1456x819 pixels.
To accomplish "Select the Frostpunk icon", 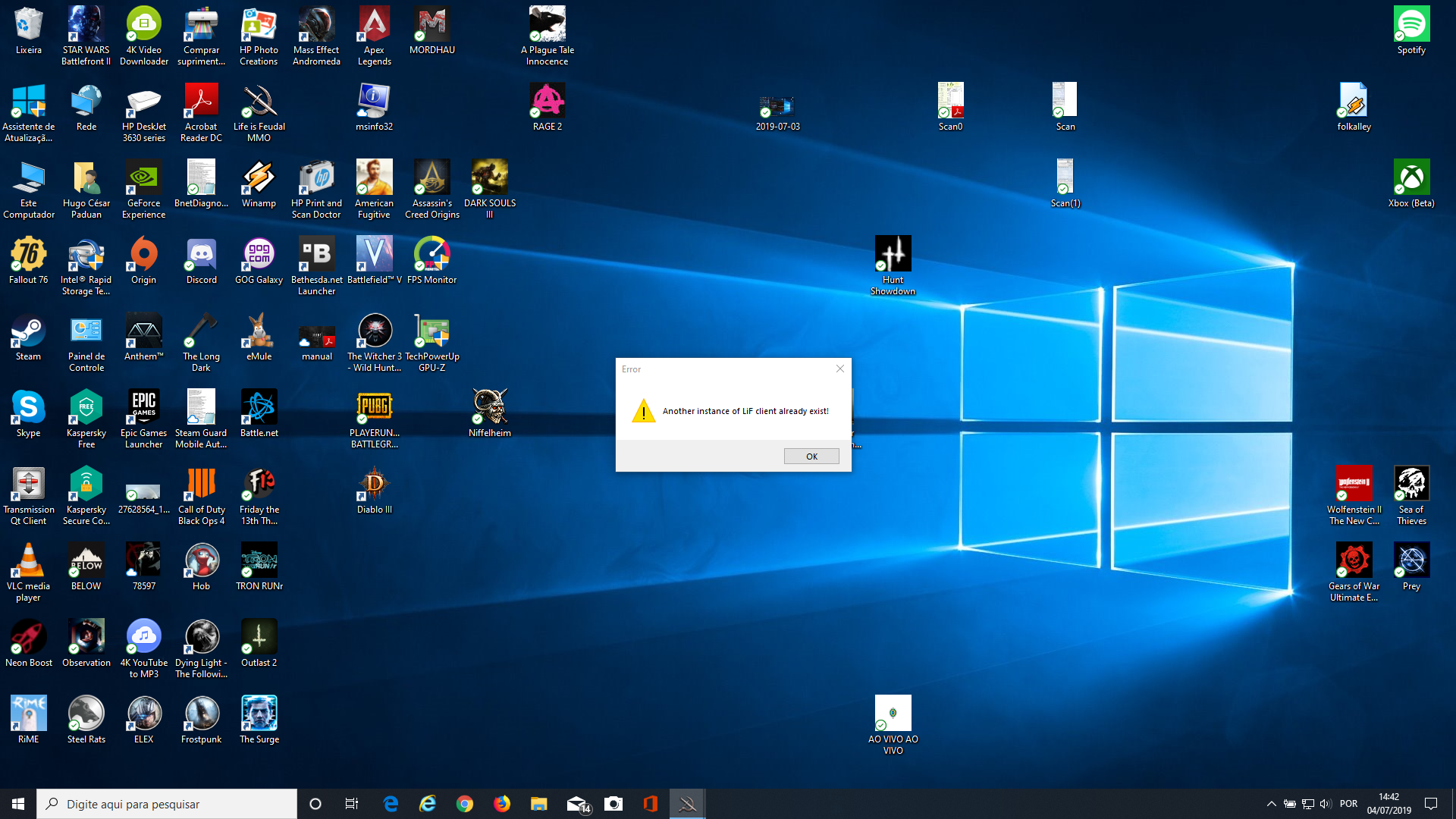I will click(202, 721).
